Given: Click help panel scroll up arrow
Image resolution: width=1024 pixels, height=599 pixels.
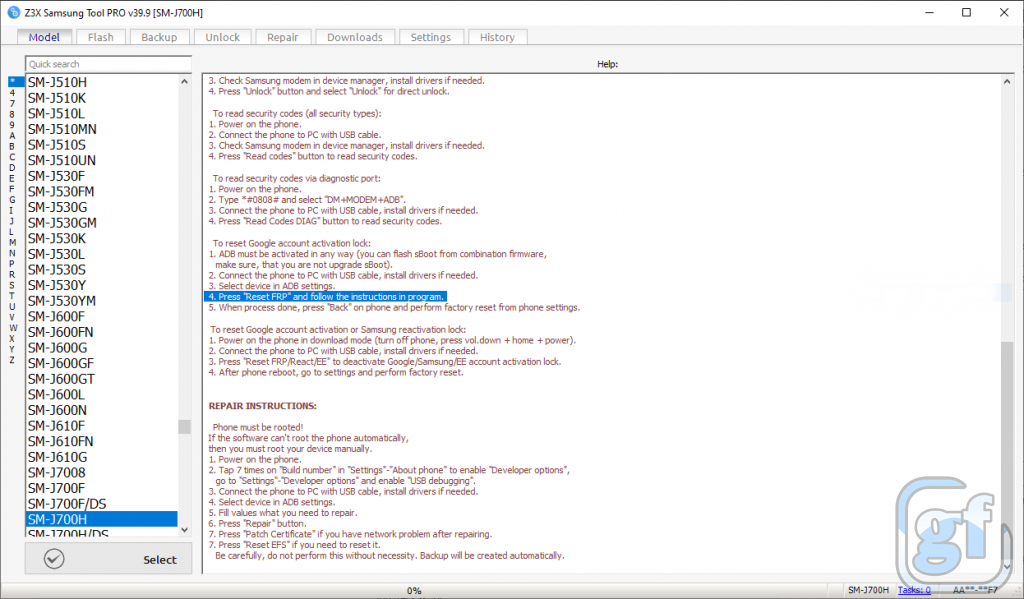Looking at the screenshot, I should (1007, 82).
